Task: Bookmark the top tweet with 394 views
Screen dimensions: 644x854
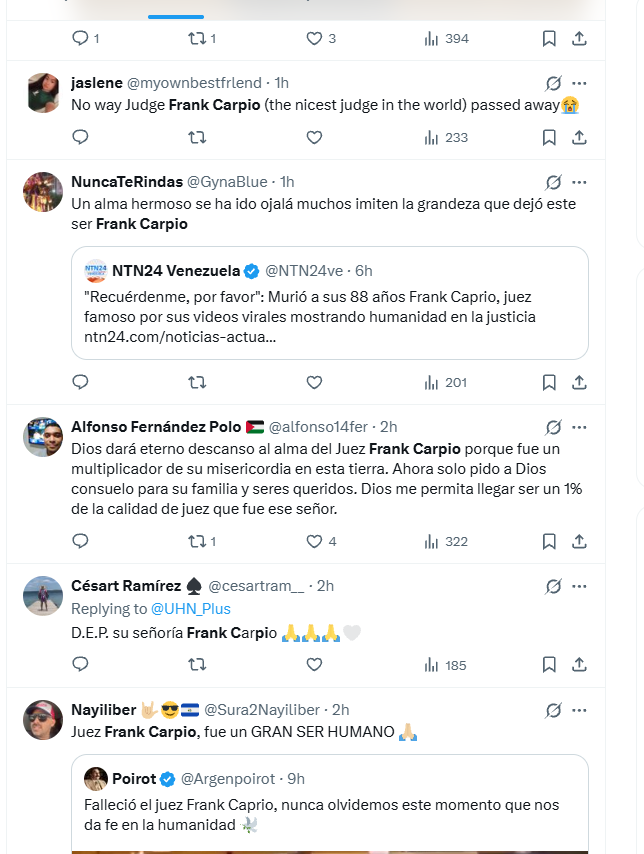Action: pos(549,39)
